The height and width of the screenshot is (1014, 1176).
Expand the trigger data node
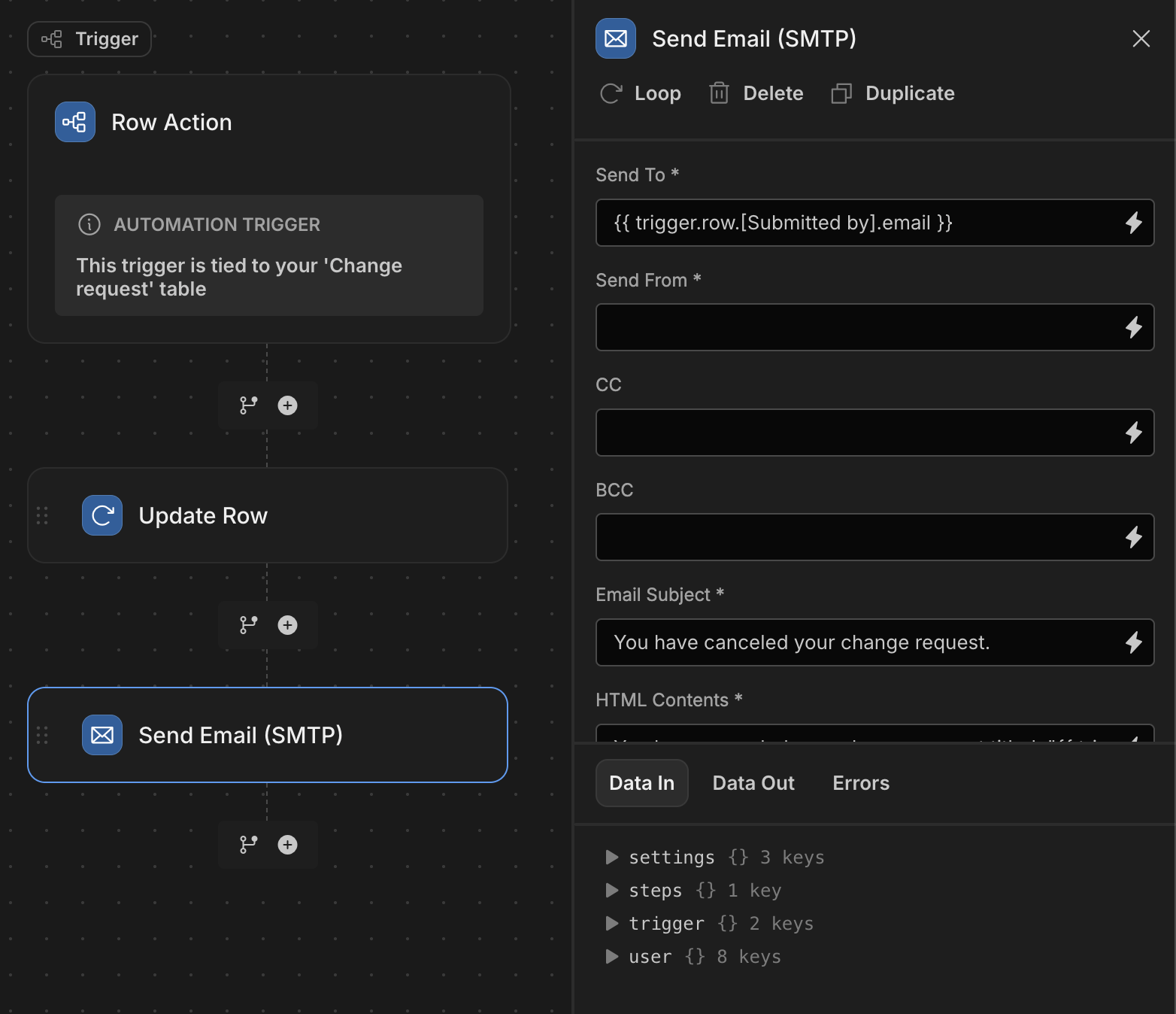(612, 924)
